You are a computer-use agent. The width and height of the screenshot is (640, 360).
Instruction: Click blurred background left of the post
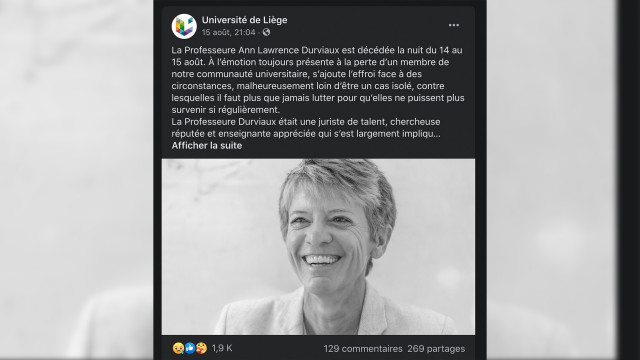click(x=77, y=180)
